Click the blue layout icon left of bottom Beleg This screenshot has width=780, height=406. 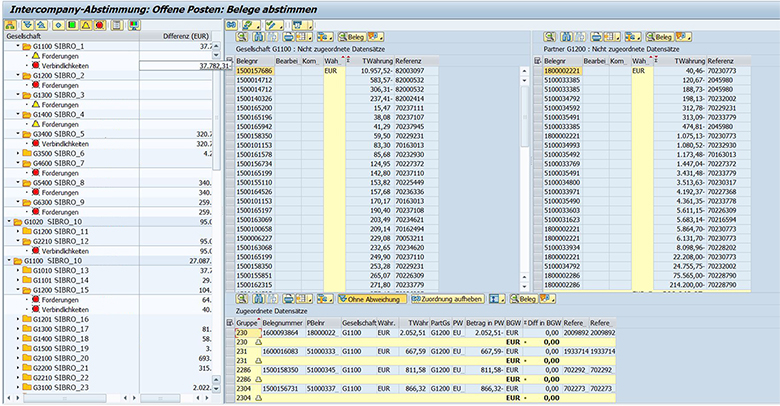(x=495, y=299)
